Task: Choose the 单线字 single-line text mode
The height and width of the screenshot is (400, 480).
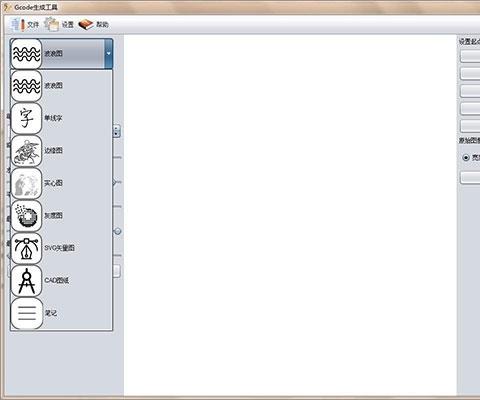Action: (x=62, y=118)
